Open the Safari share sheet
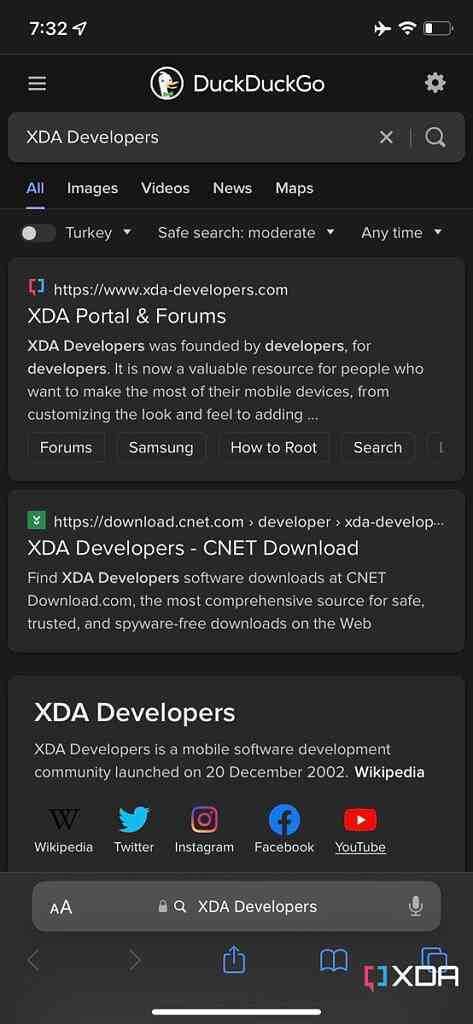473x1024 pixels. tap(234, 959)
